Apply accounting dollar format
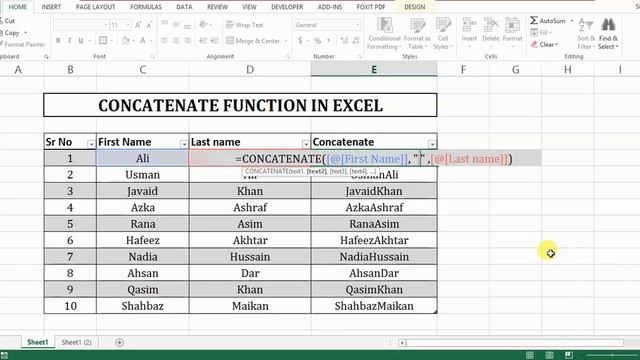 point(300,40)
